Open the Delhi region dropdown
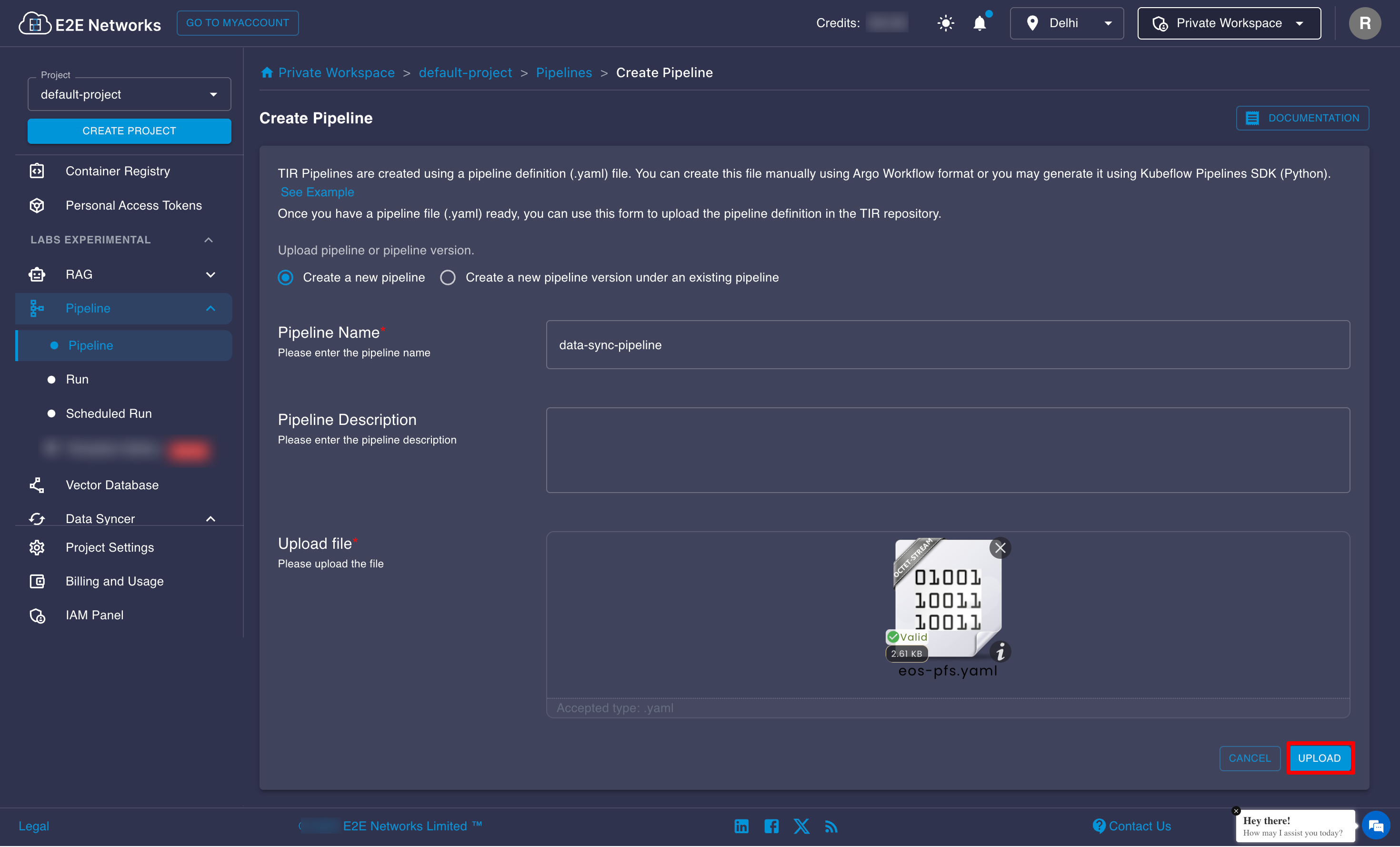The height and width of the screenshot is (847, 1400). pos(1066,23)
